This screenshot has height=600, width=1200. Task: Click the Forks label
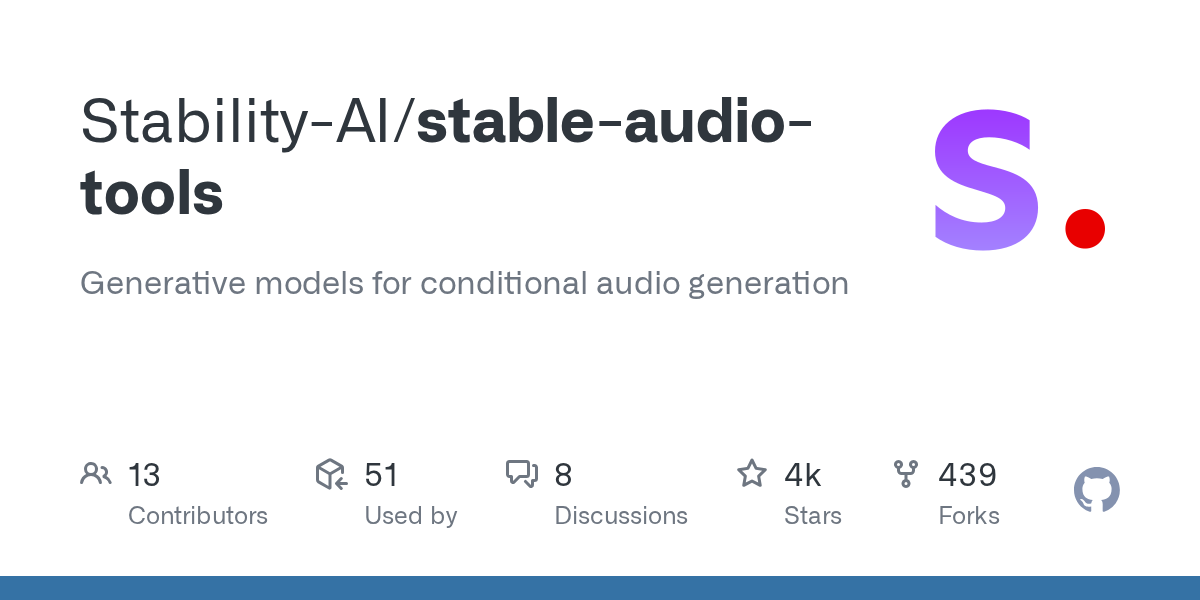click(969, 516)
